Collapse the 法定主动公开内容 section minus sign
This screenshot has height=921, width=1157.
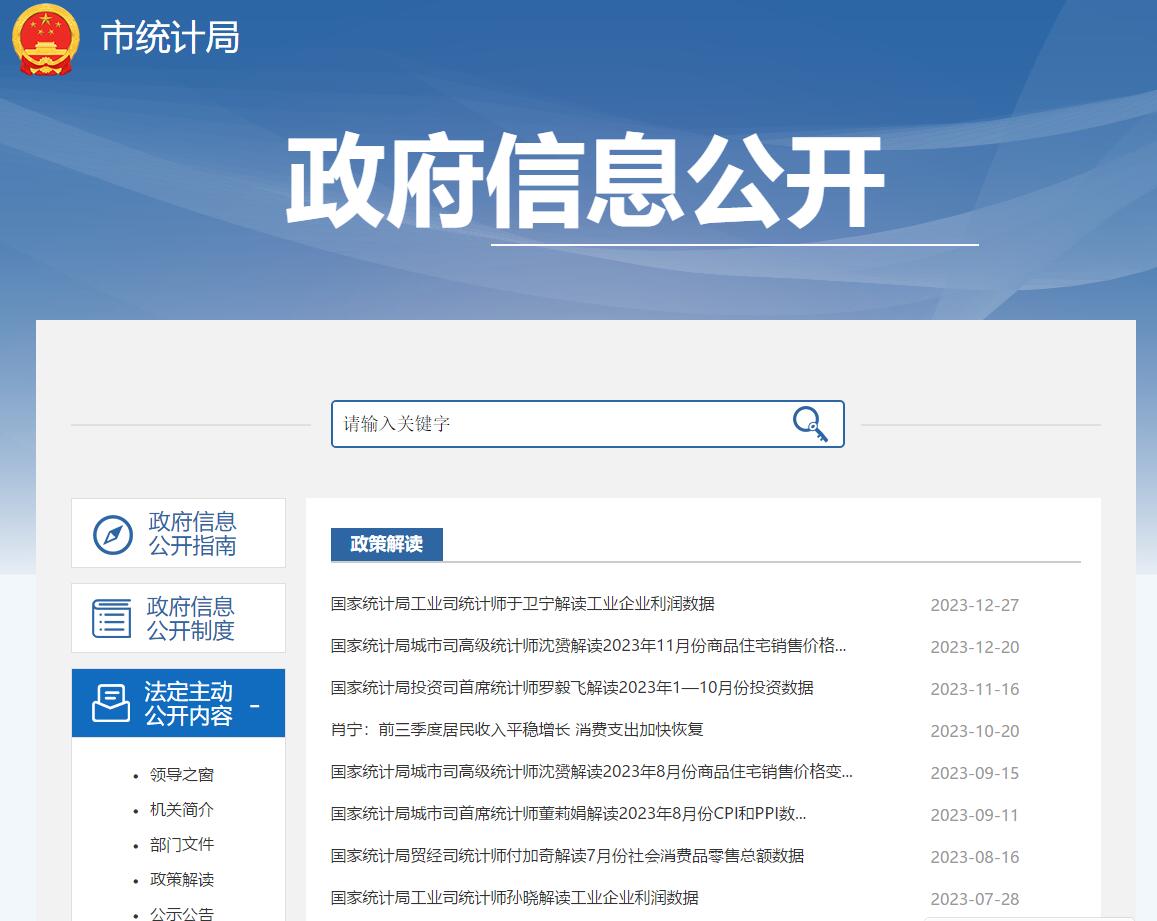[x=255, y=706]
